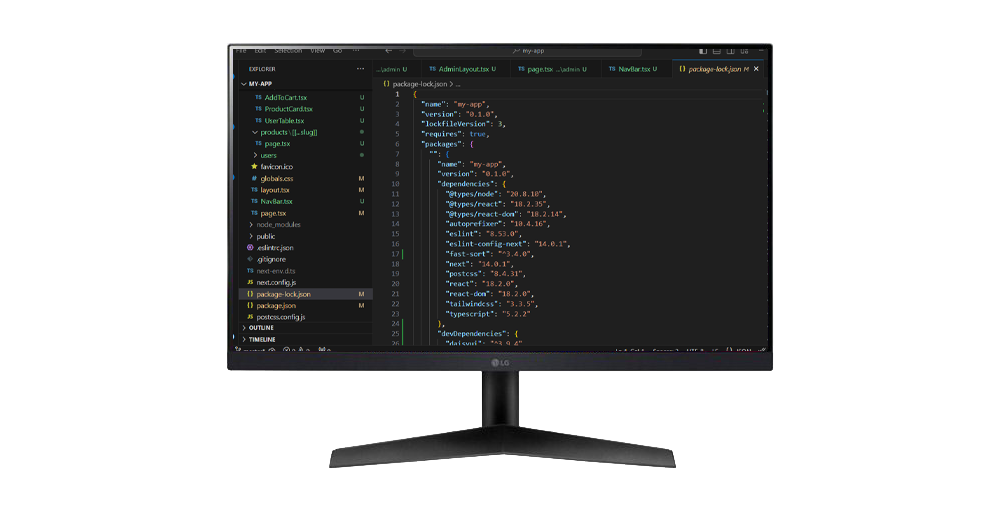Open AddToCart.tsx in the explorer

click(305, 98)
